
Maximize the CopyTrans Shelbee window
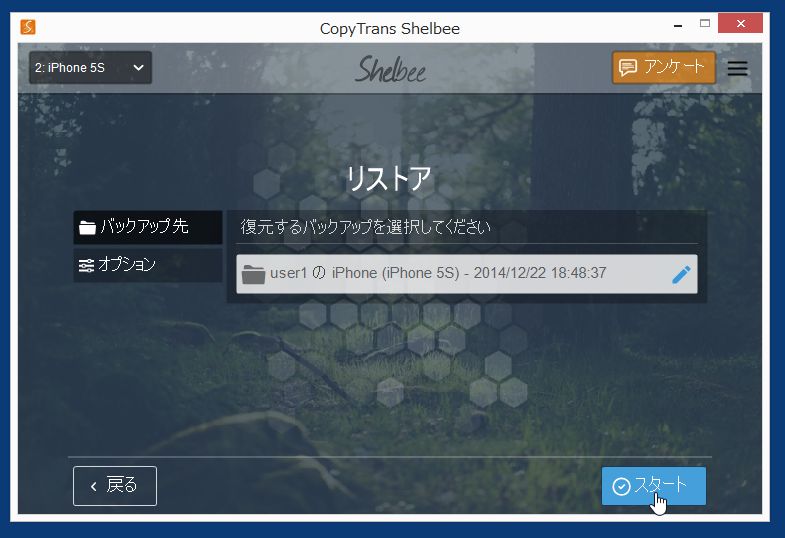(x=705, y=23)
